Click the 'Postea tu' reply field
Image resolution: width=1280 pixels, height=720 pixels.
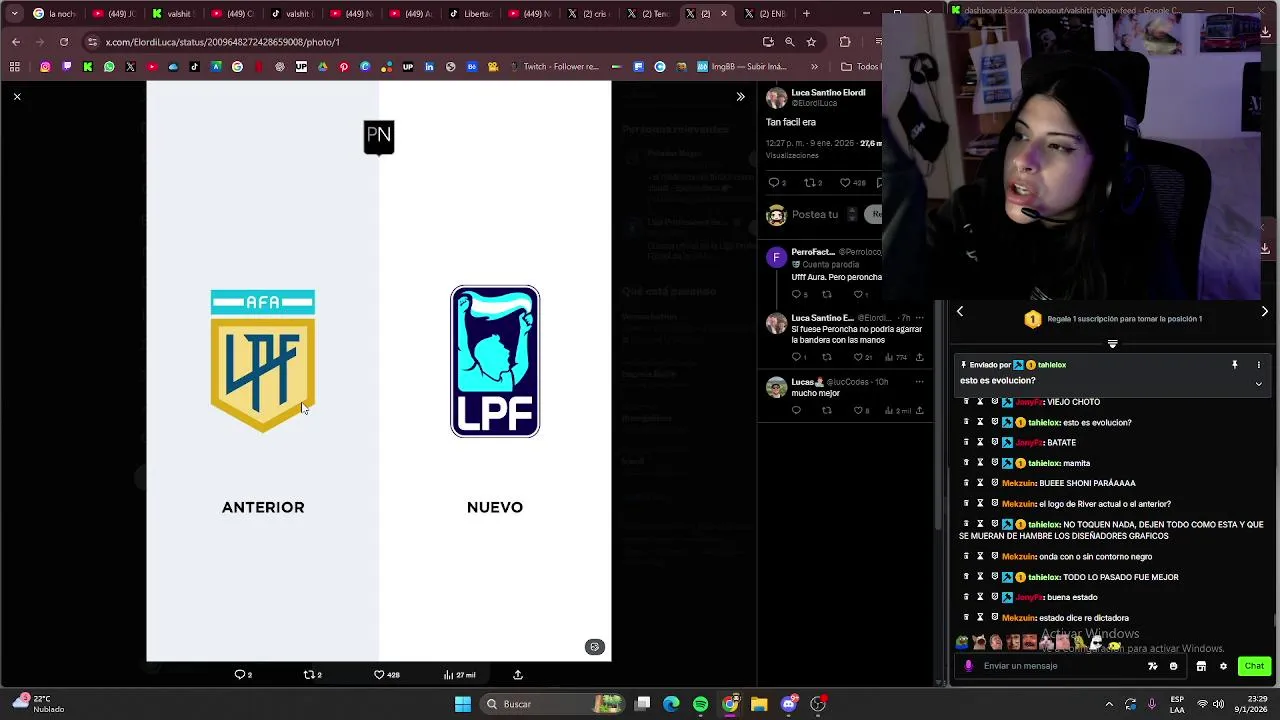click(x=815, y=215)
